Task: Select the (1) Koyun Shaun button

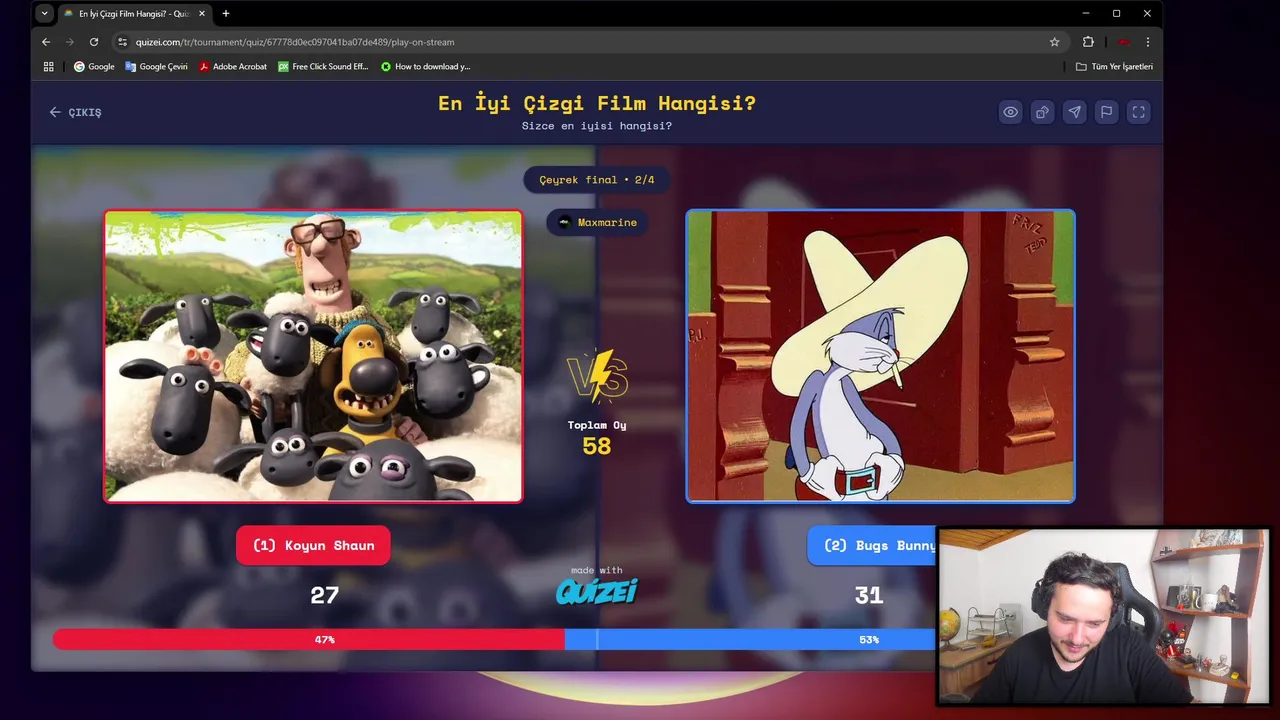Action: coord(313,545)
